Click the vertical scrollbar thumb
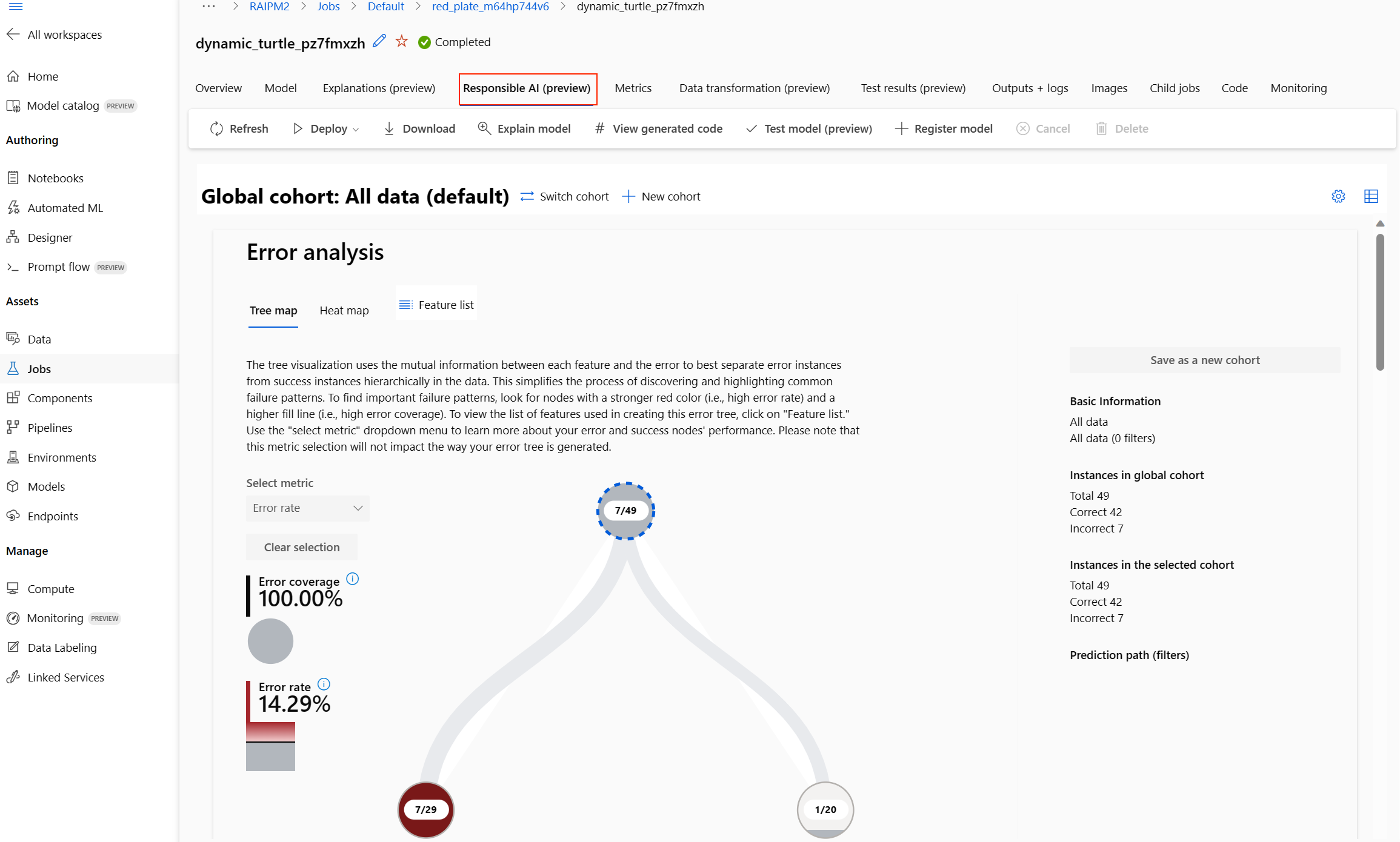 coord(1380,302)
